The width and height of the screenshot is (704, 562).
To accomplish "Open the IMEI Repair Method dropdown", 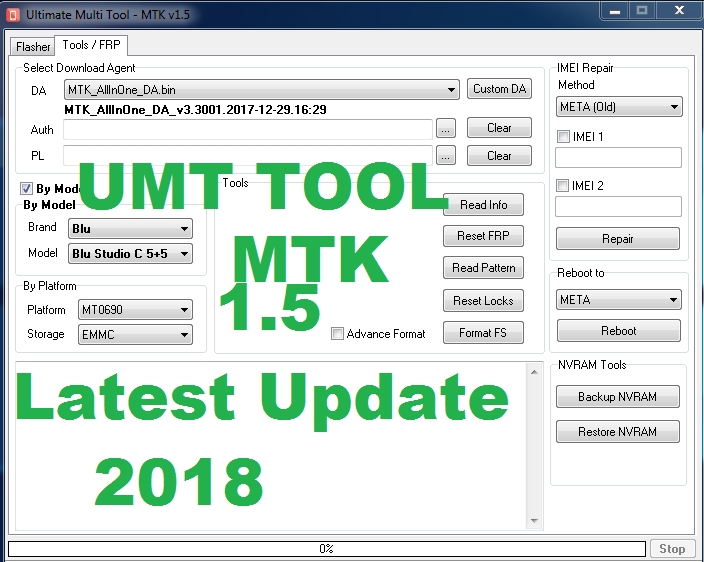I will tap(619, 107).
